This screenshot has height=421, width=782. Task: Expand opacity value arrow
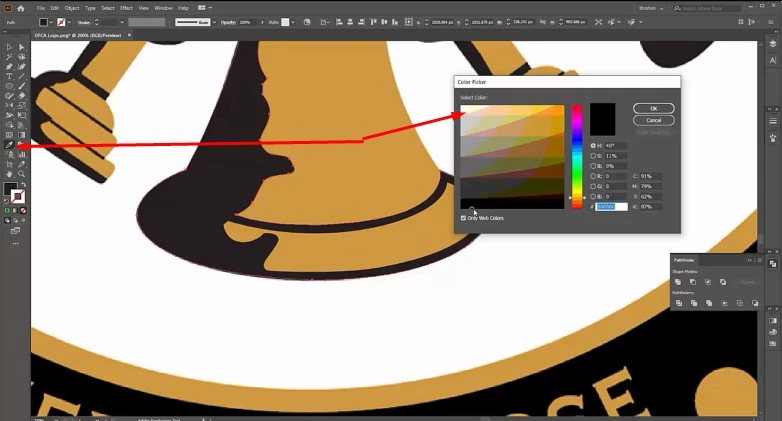[x=262, y=22]
